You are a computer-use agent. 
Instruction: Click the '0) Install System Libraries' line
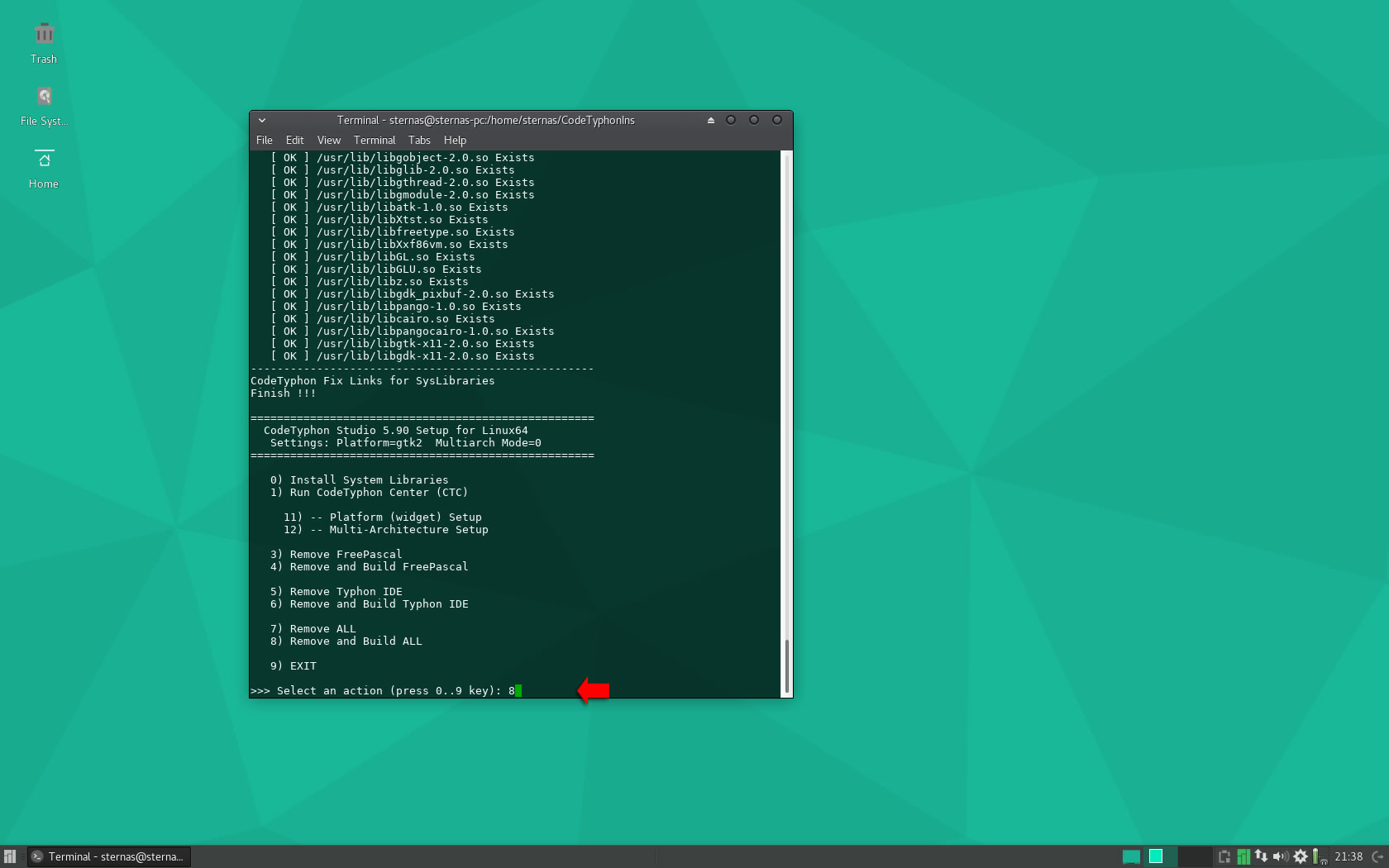coord(360,480)
